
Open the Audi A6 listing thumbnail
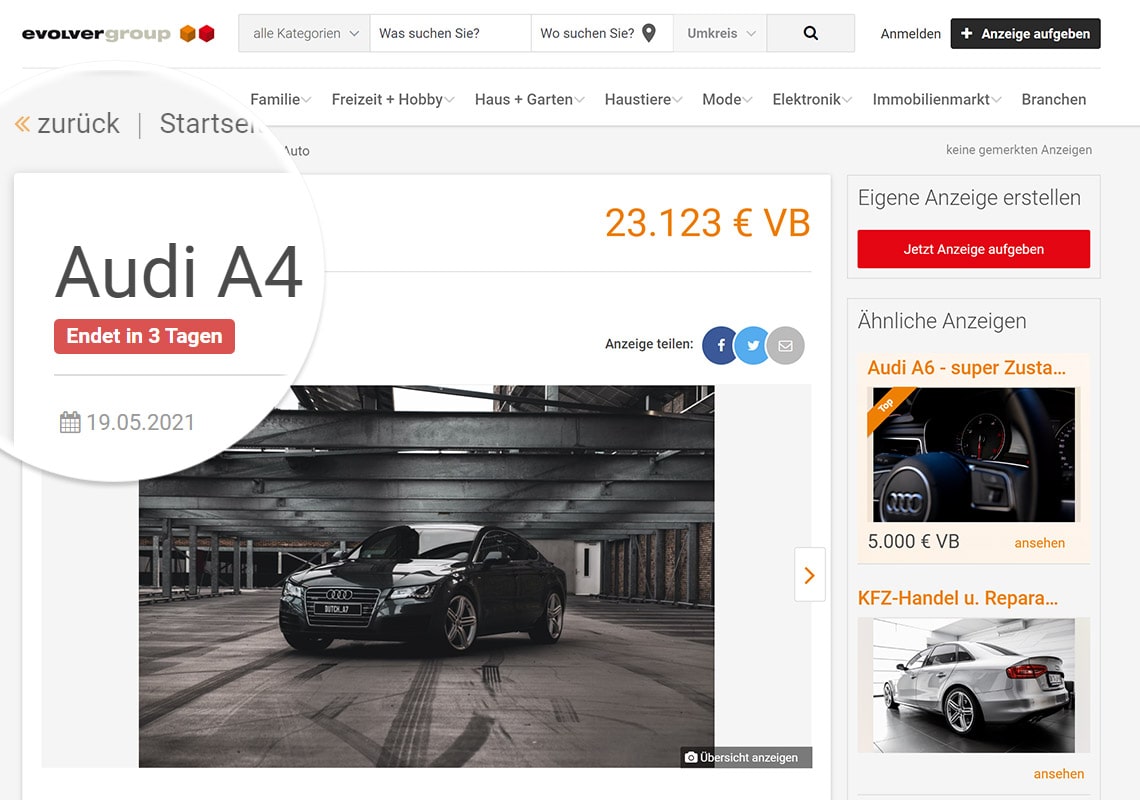click(x=973, y=454)
